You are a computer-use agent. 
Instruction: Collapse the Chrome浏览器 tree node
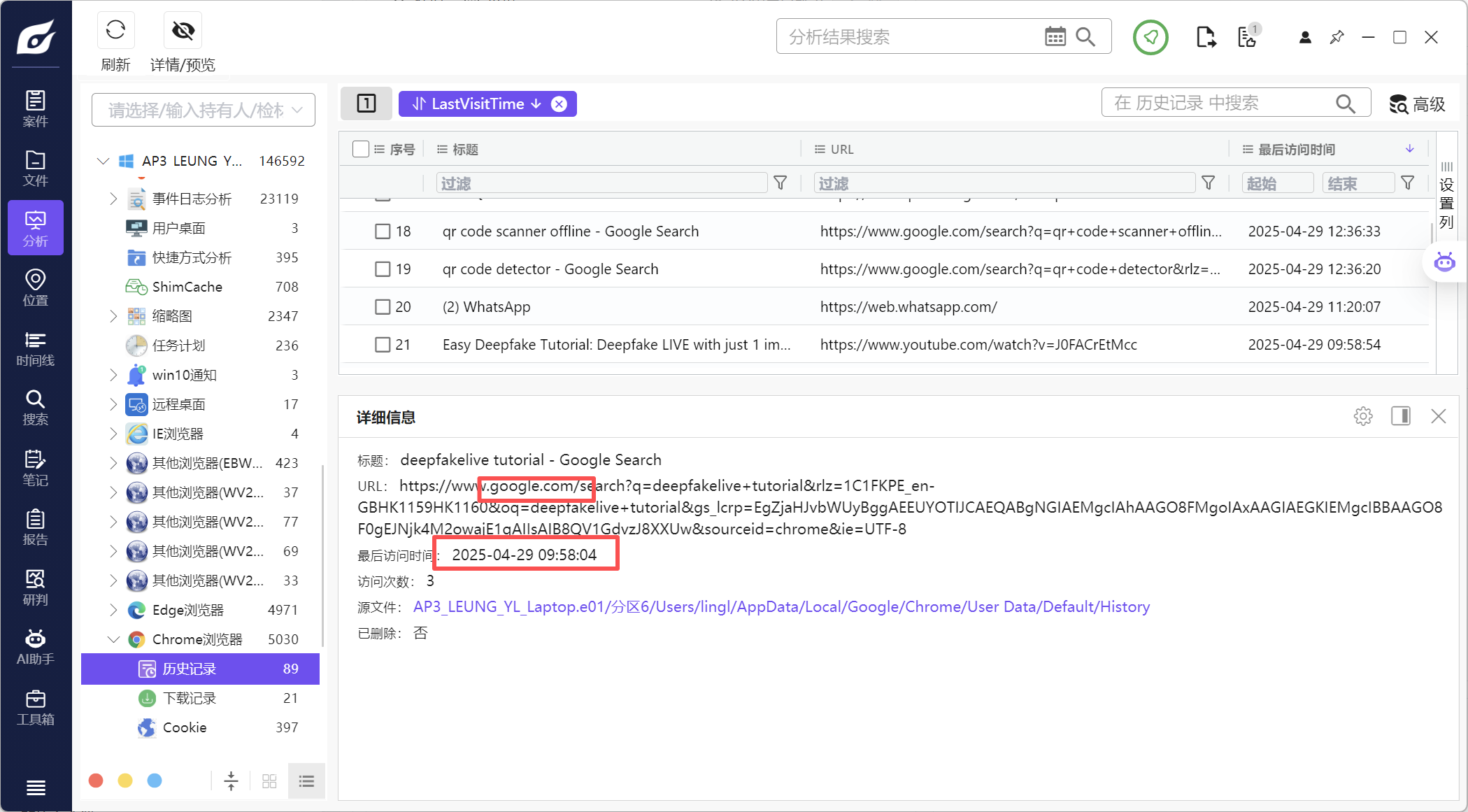pos(113,639)
